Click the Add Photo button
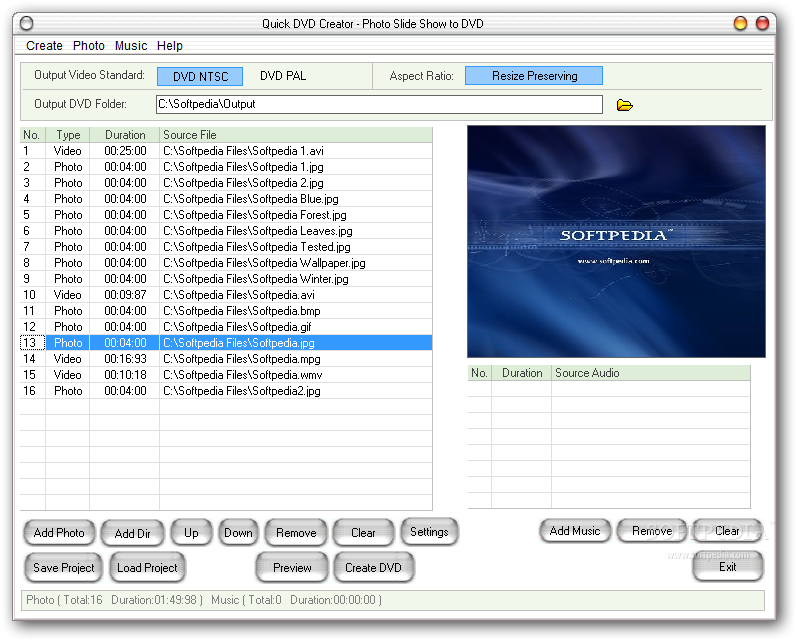This screenshot has width=797, height=641. pyautogui.click(x=59, y=532)
